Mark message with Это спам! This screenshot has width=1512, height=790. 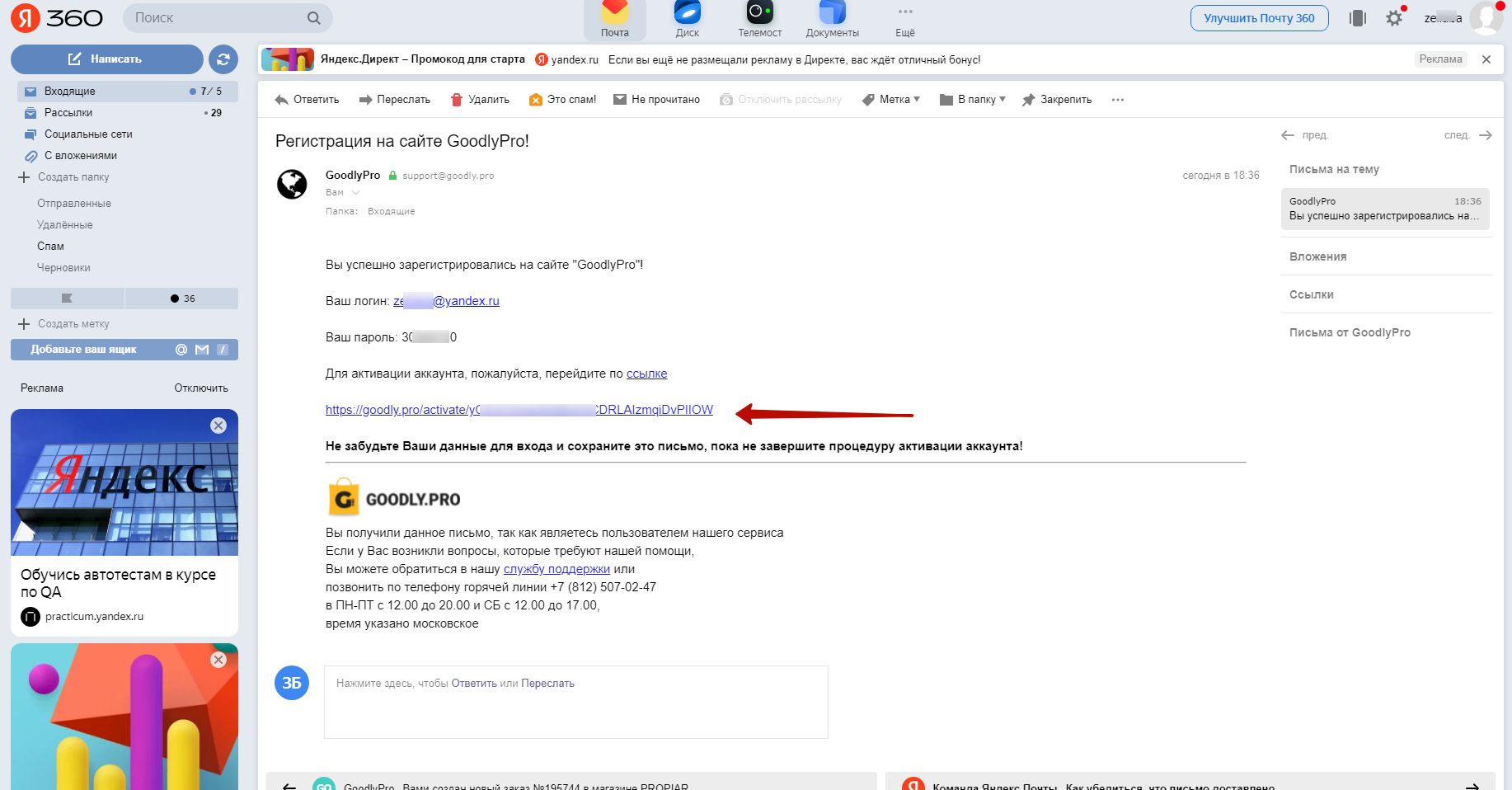click(x=562, y=100)
